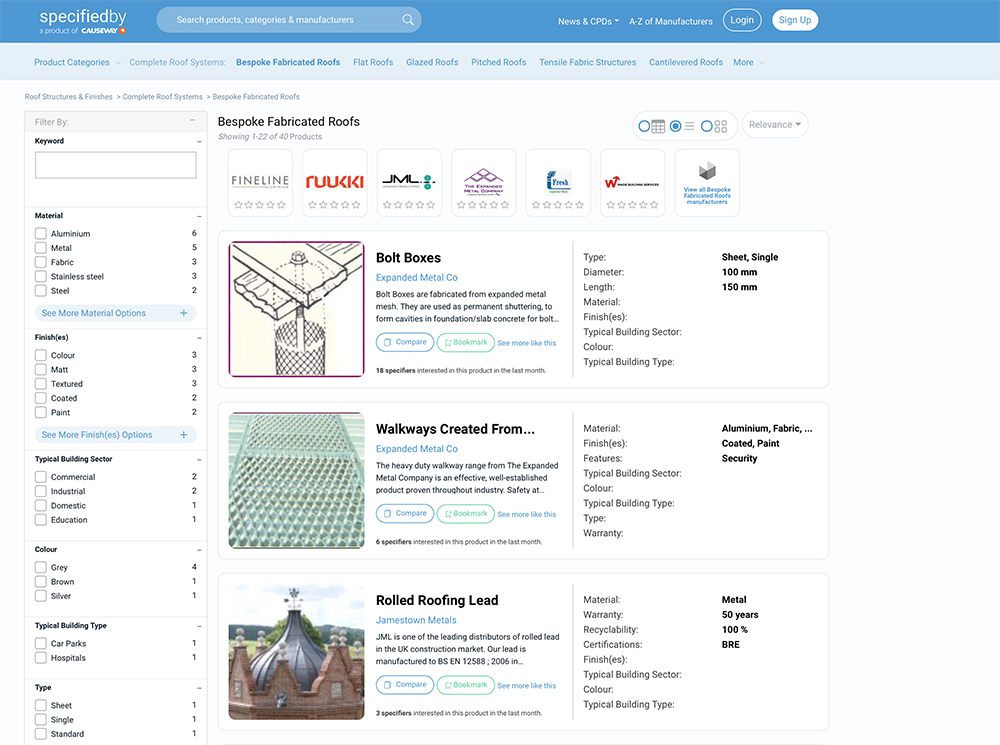The width and height of the screenshot is (1000, 745).
Task: Switch to table view layout
Action: (x=652, y=126)
